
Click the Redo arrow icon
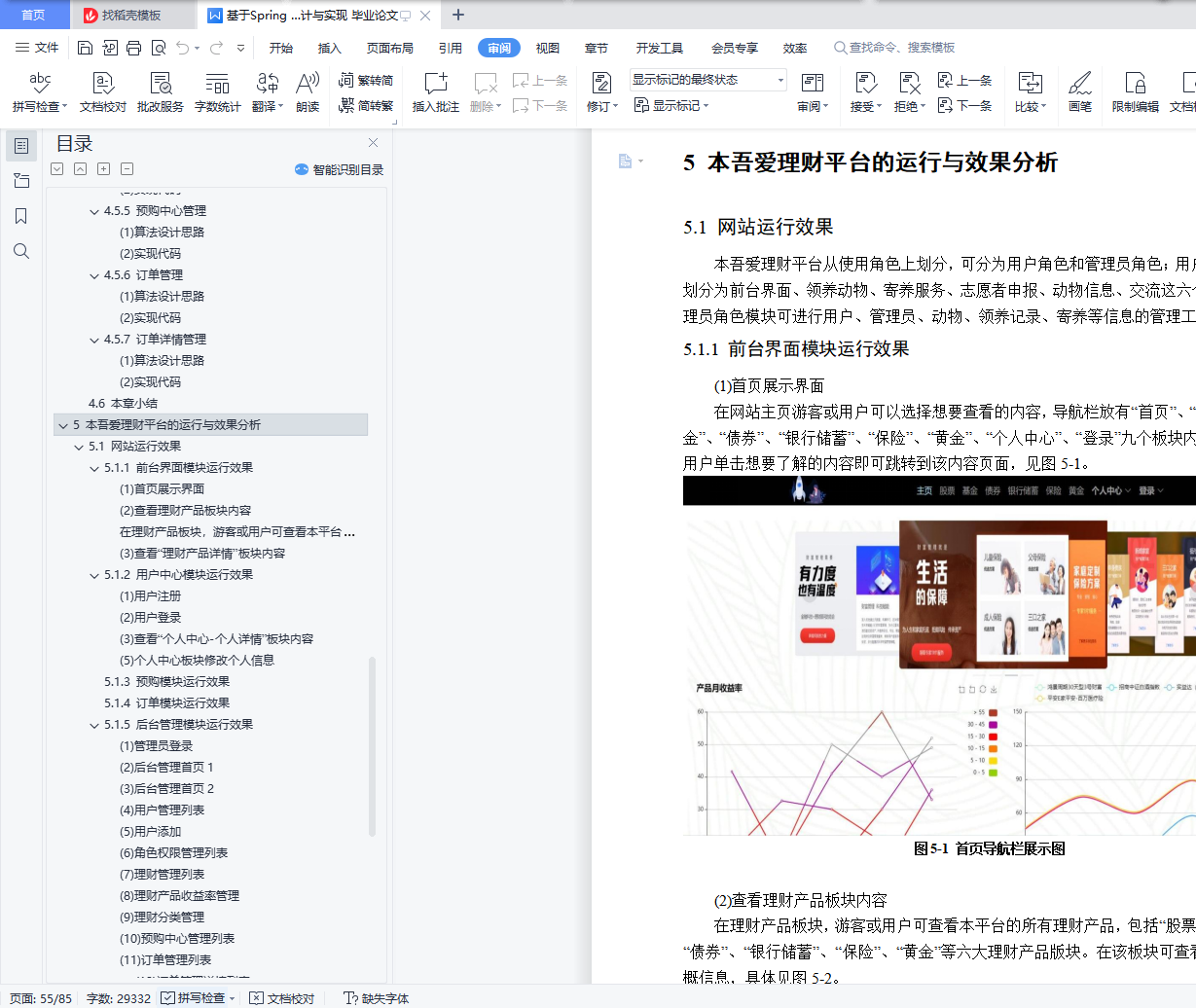coord(216,48)
